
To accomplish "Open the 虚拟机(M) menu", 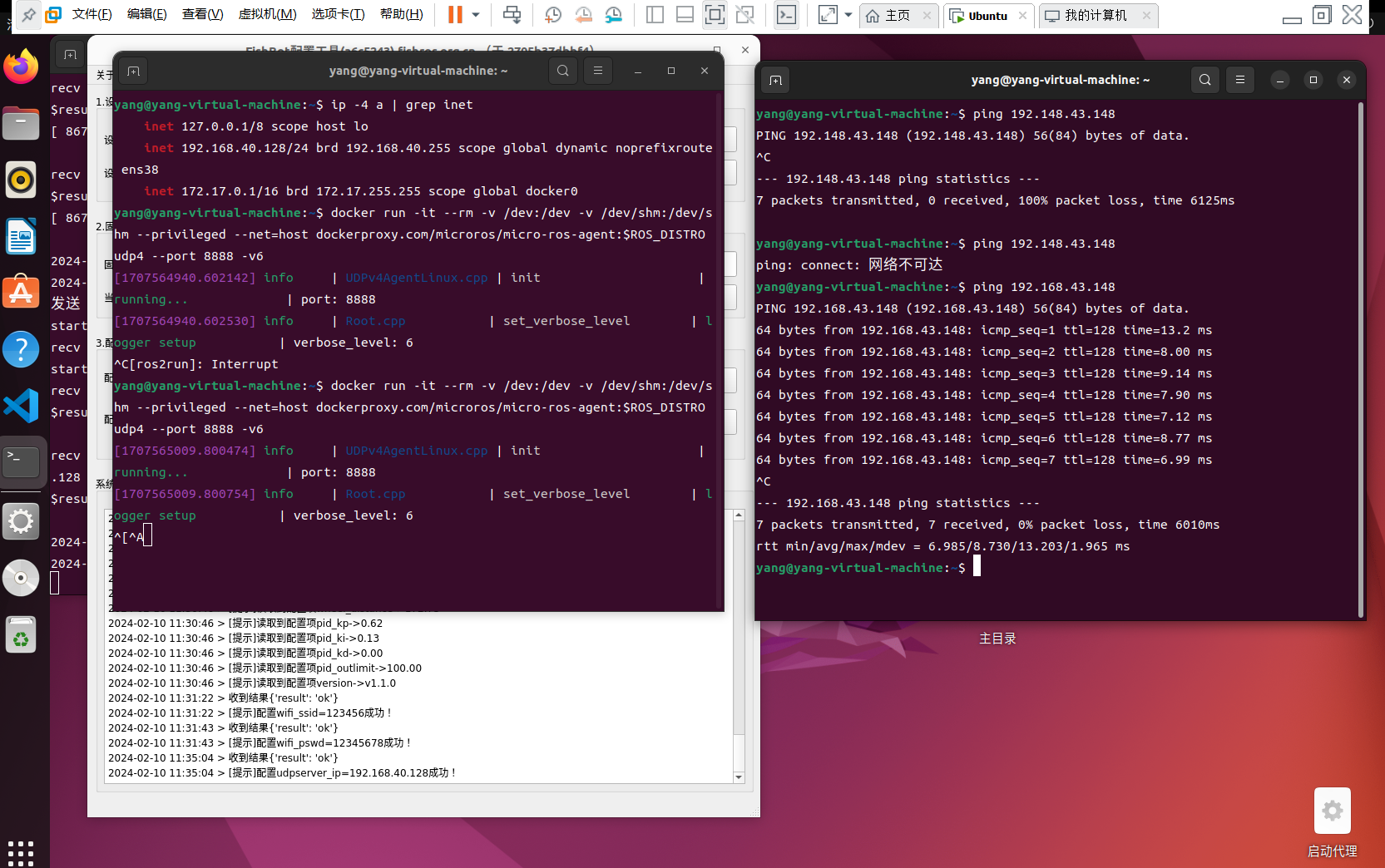I will (x=267, y=14).
